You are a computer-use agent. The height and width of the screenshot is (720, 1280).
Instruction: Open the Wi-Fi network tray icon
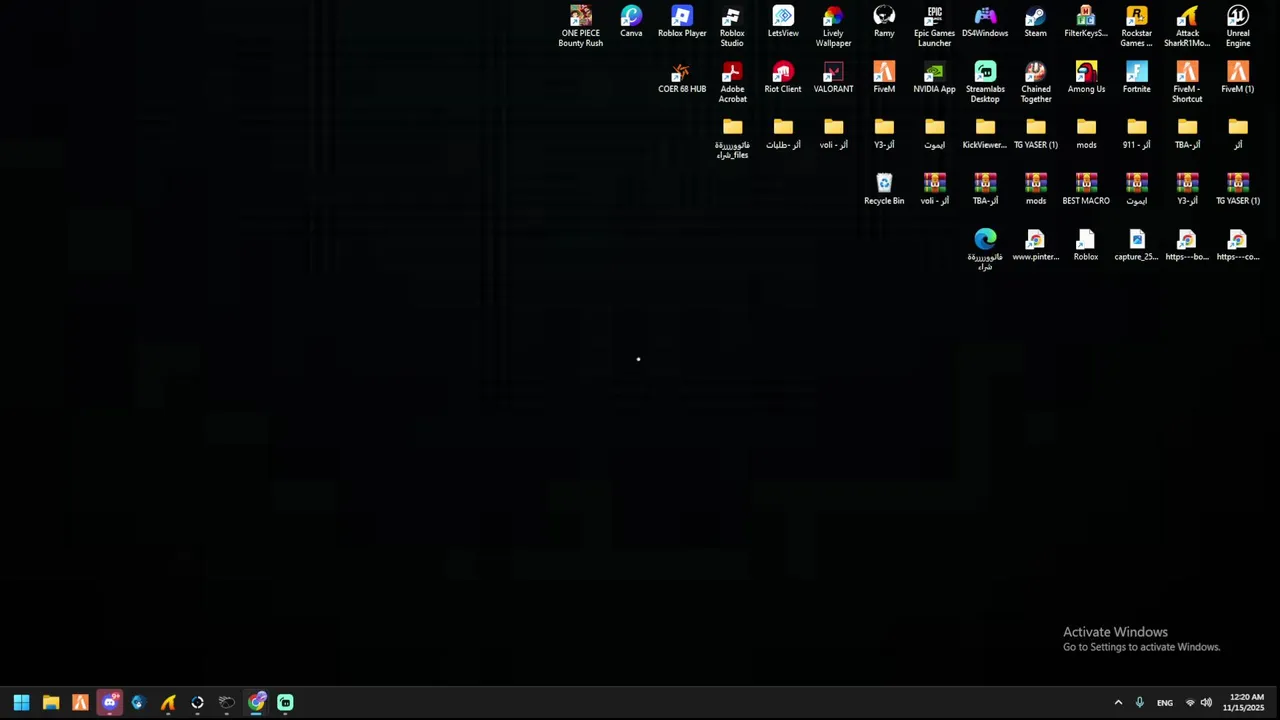coord(1190,703)
